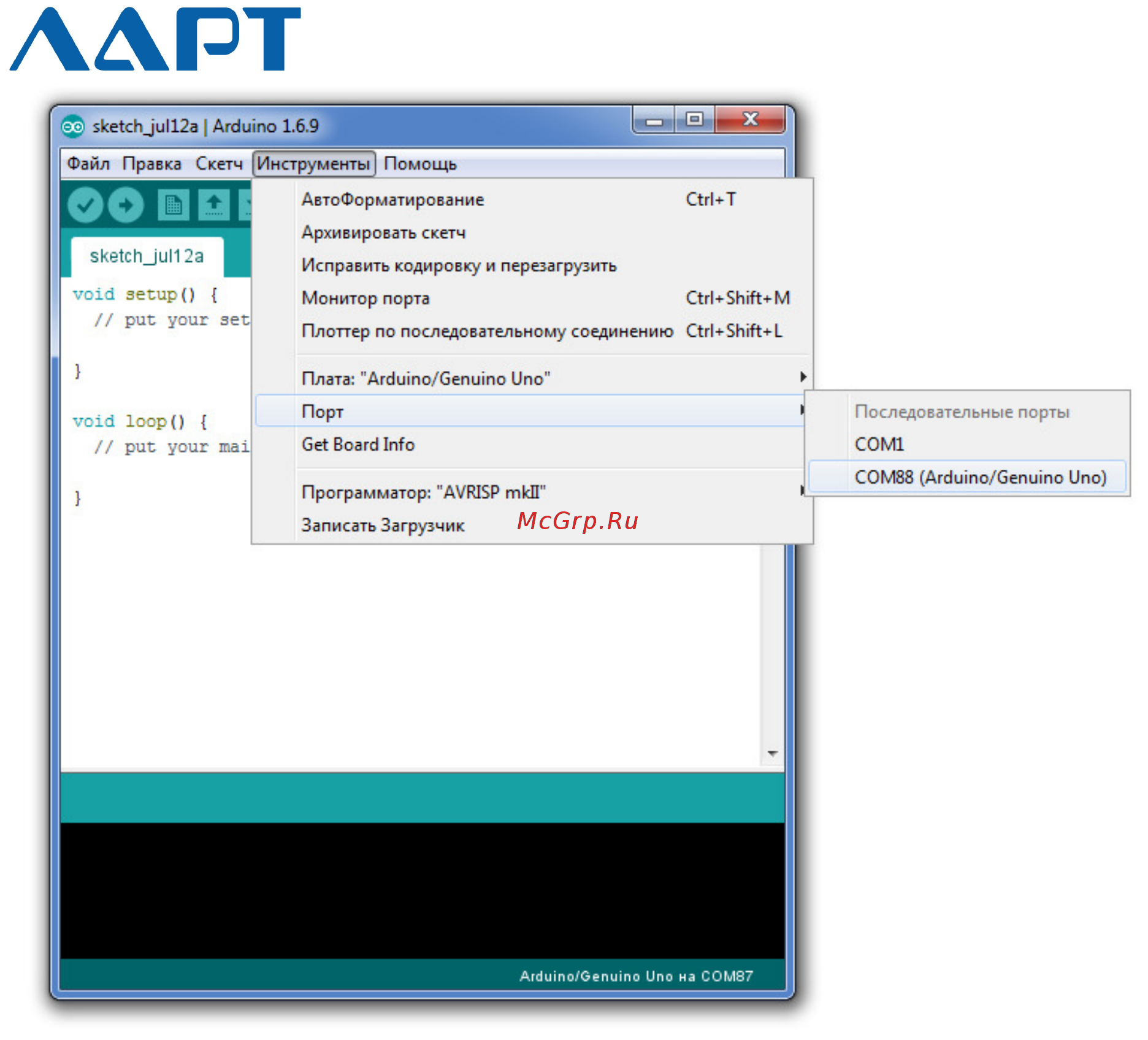Select the COM1 serial port
This screenshot has height=1040, width=1148.
(967, 444)
